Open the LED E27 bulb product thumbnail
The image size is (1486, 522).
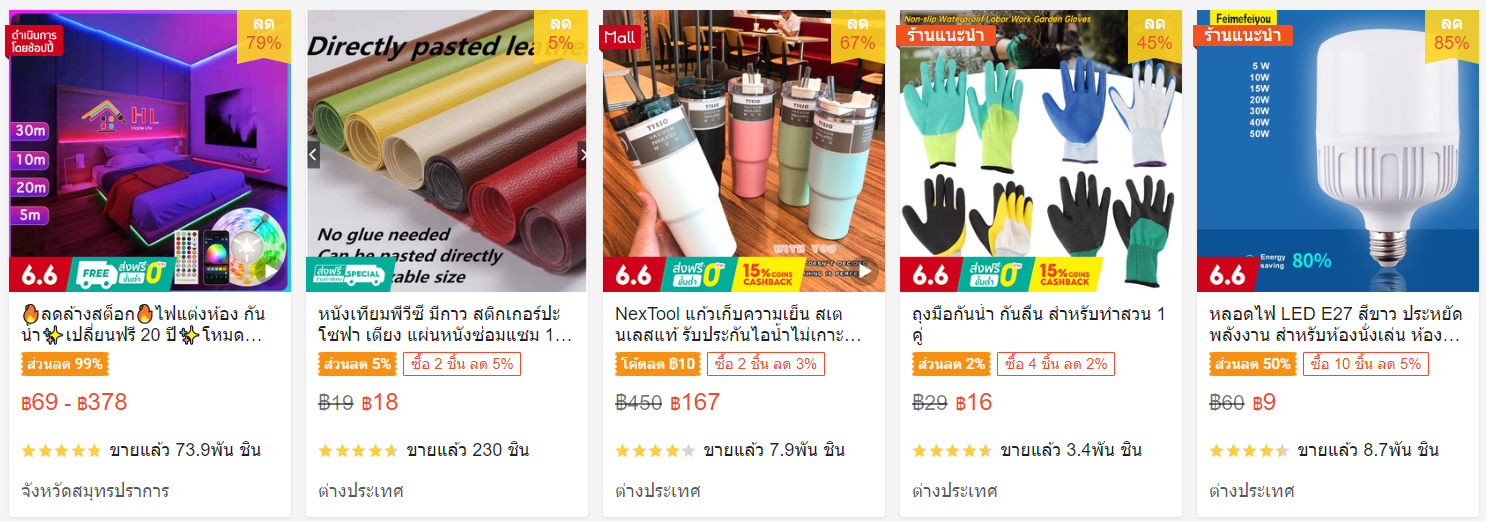tap(1338, 151)
